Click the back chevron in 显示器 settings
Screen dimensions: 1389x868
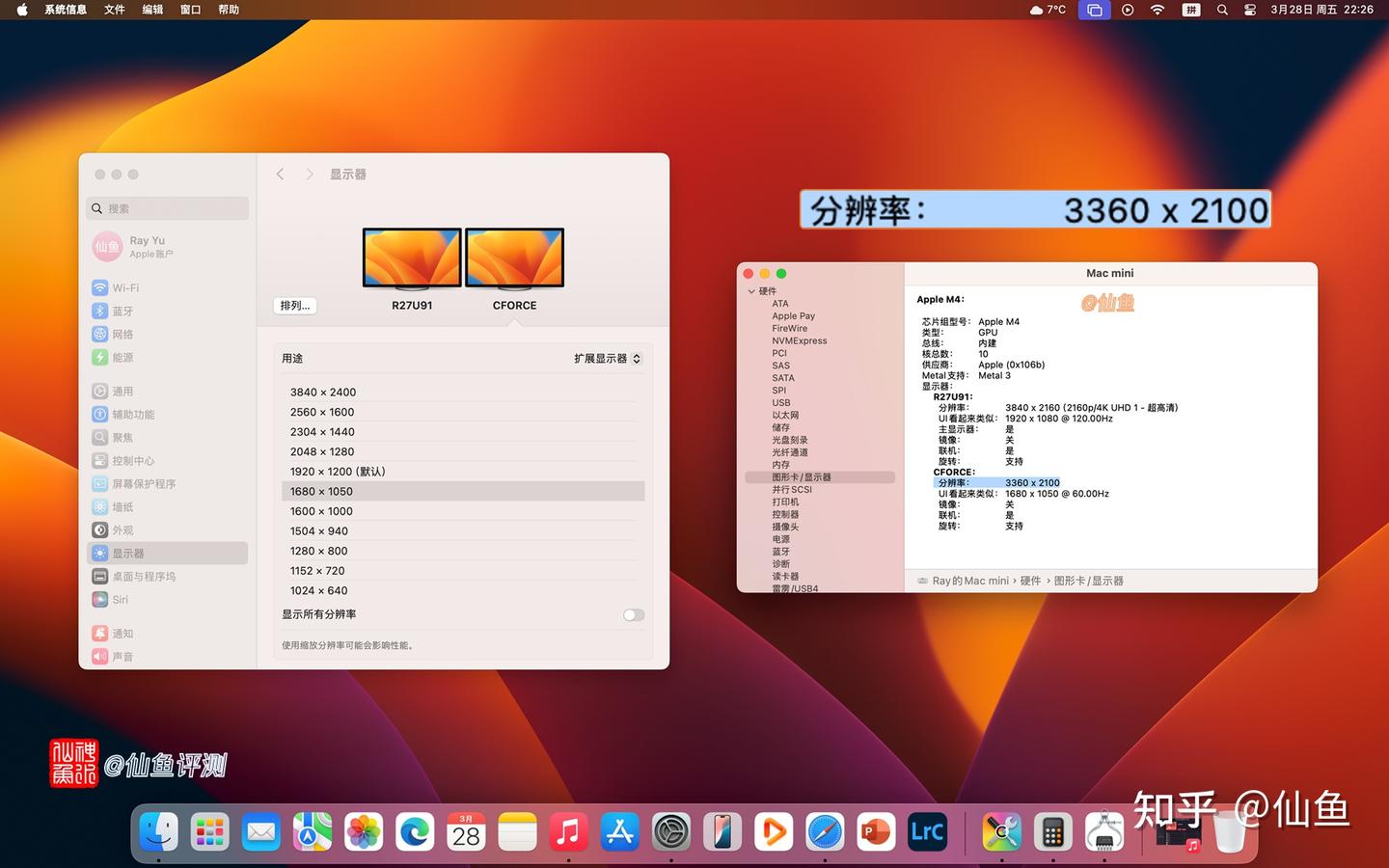(x=280, y=174)
